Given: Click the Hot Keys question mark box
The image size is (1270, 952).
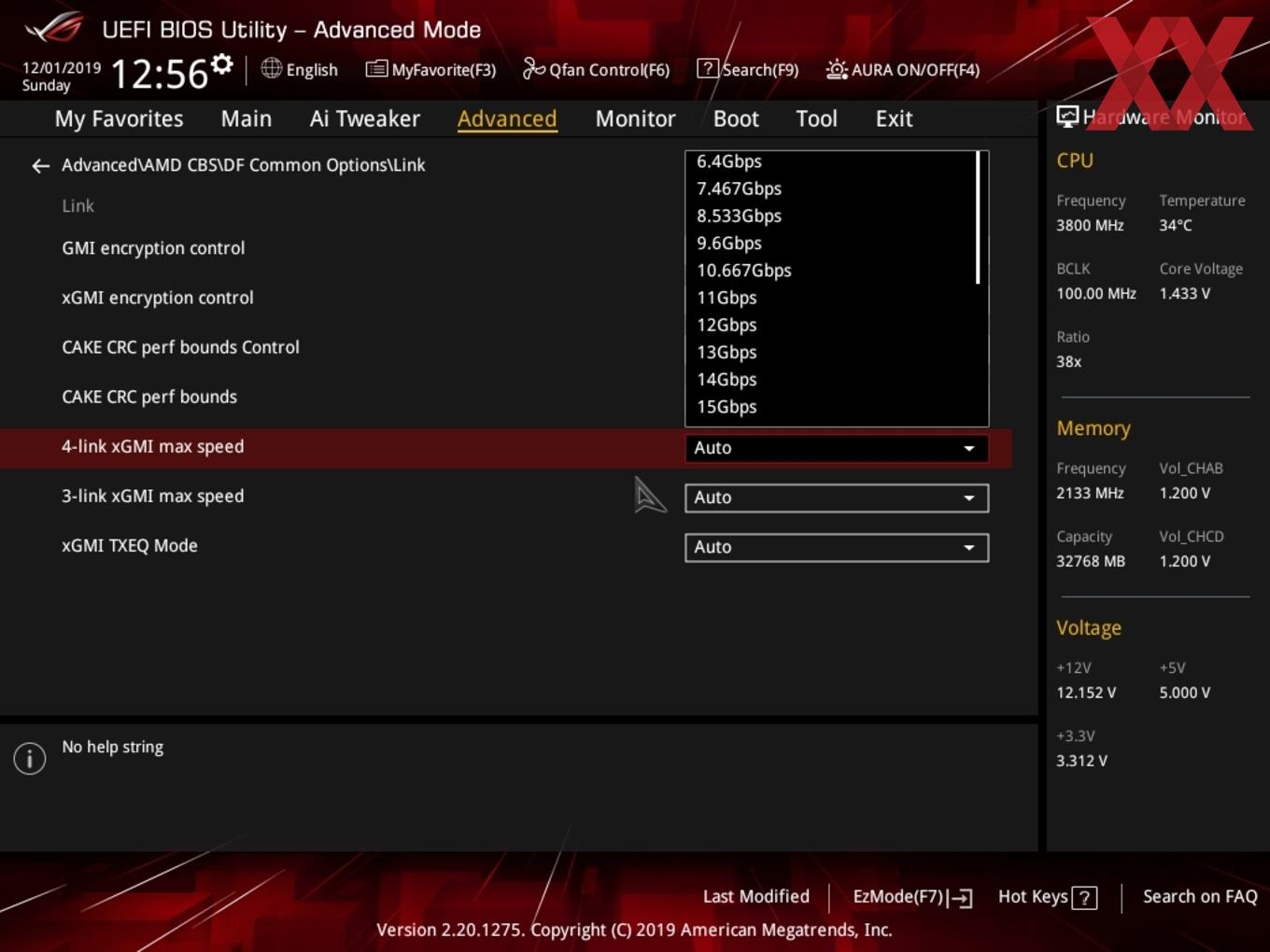Looking at the screenshot, I should [1084, 898].
